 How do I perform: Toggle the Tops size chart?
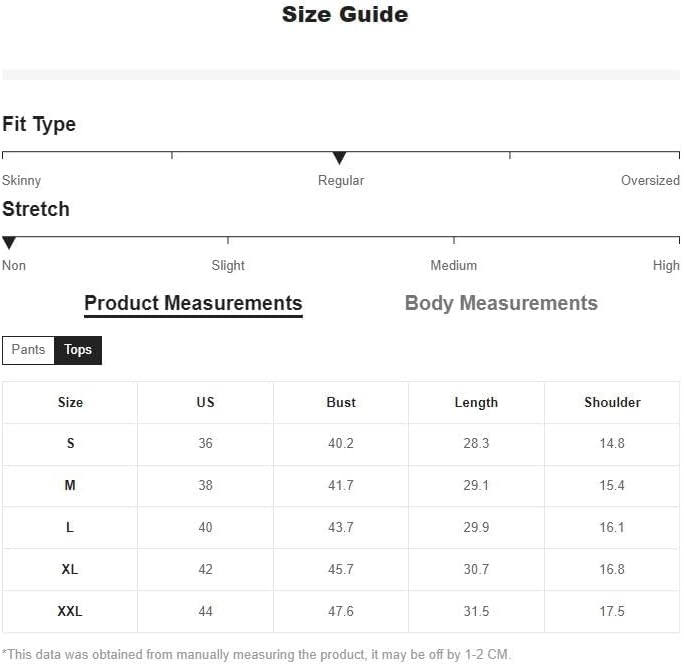(78, 350)
